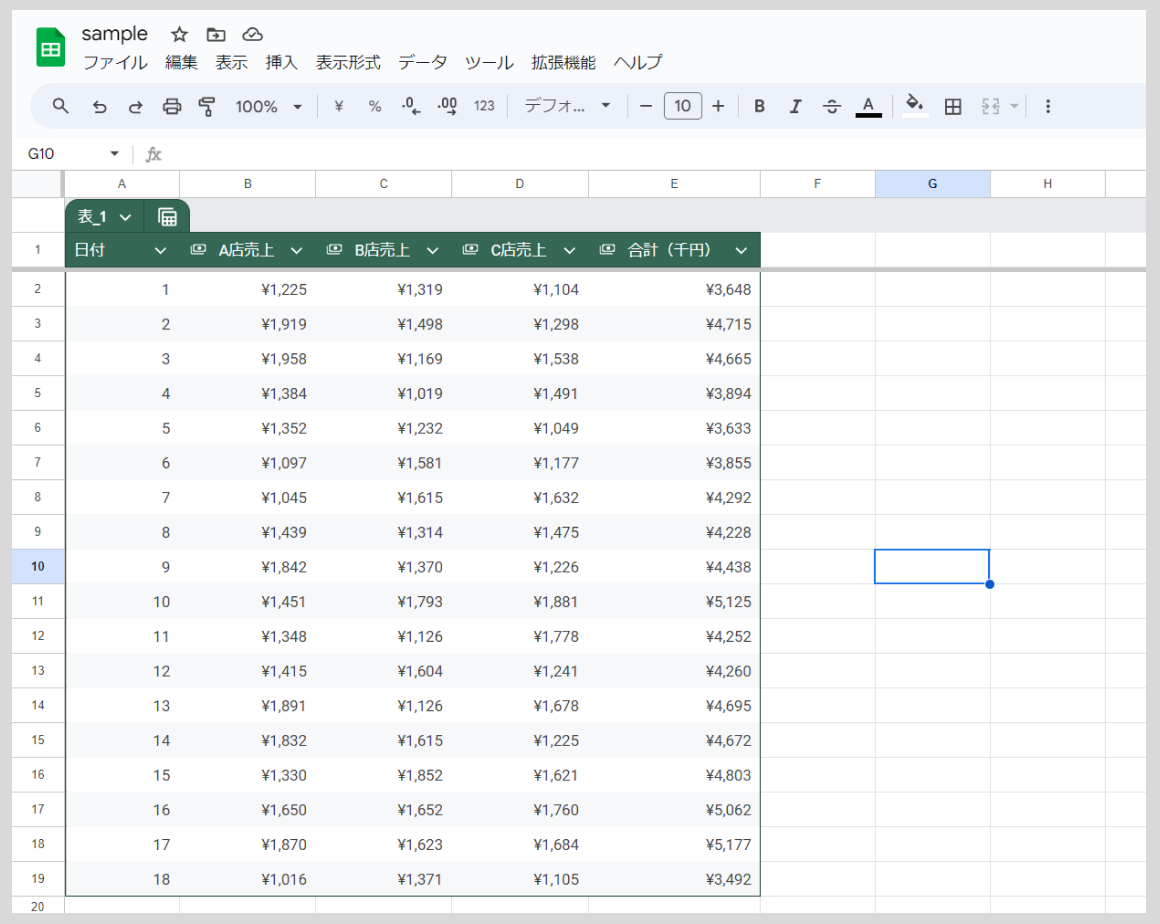Image resolution: width=1160 pixels, height=924 pixels.
Task: Redo the last action
Action: (x=135, y=107)
